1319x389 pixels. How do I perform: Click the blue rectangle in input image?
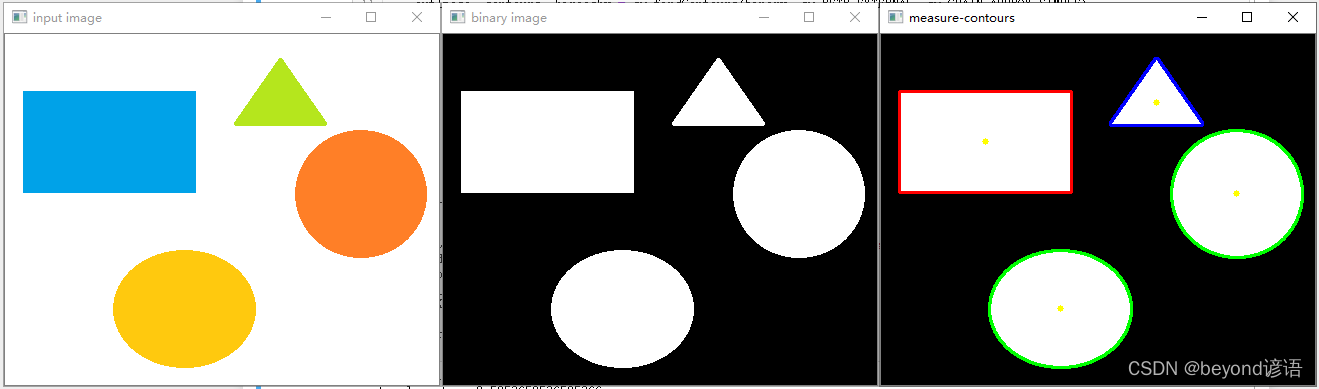[109, 142]
